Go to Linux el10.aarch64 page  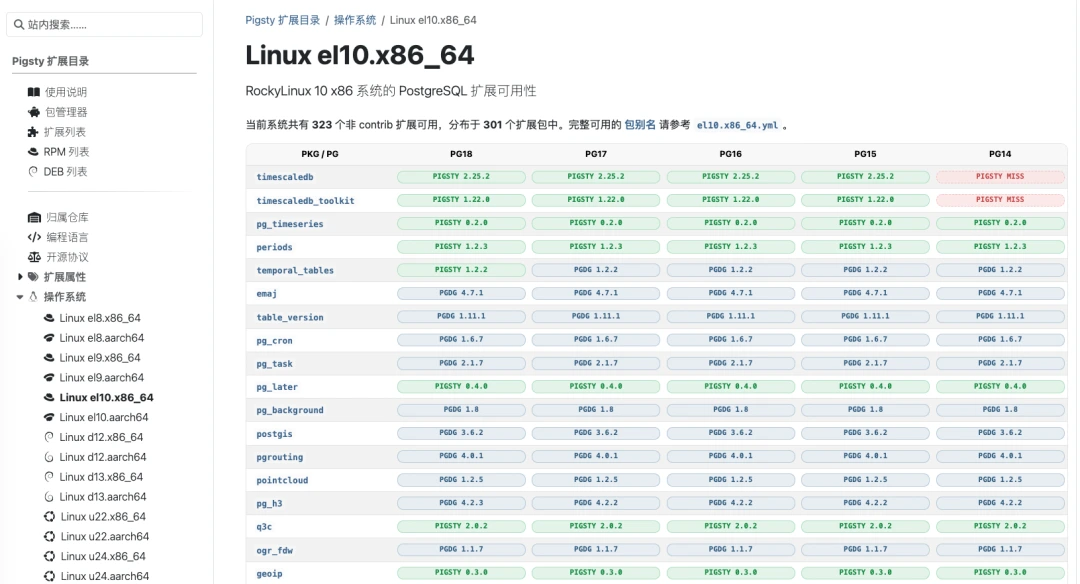[x=103, y=417]
